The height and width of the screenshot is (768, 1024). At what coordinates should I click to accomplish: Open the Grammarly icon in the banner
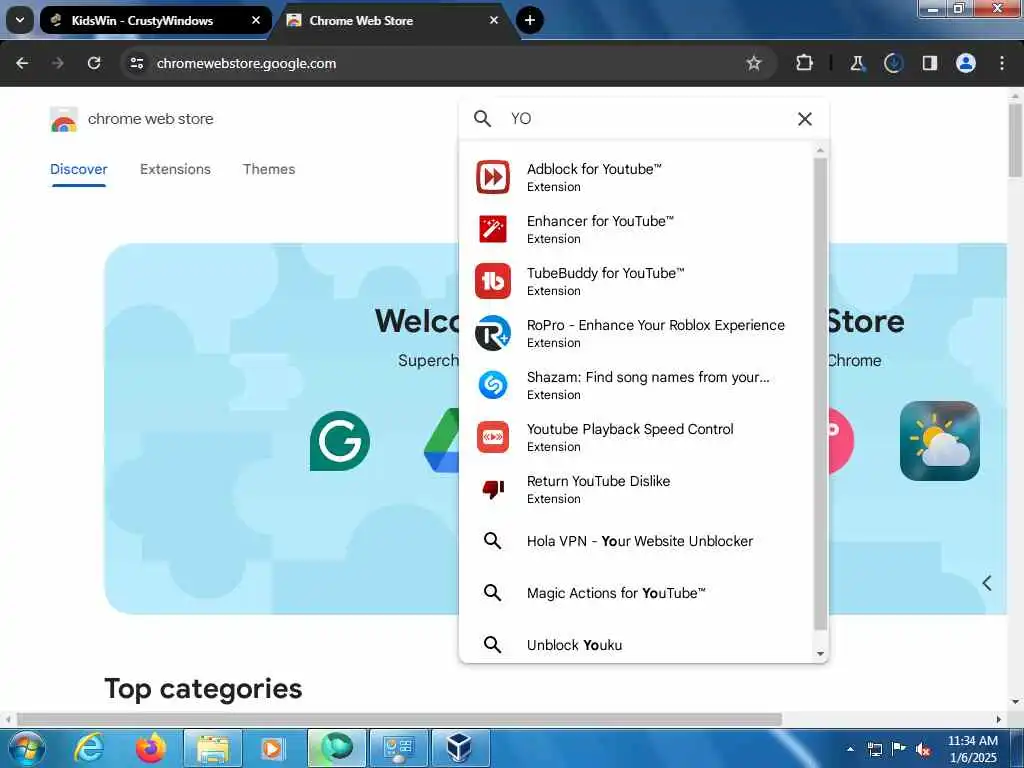tap(340, 441)
